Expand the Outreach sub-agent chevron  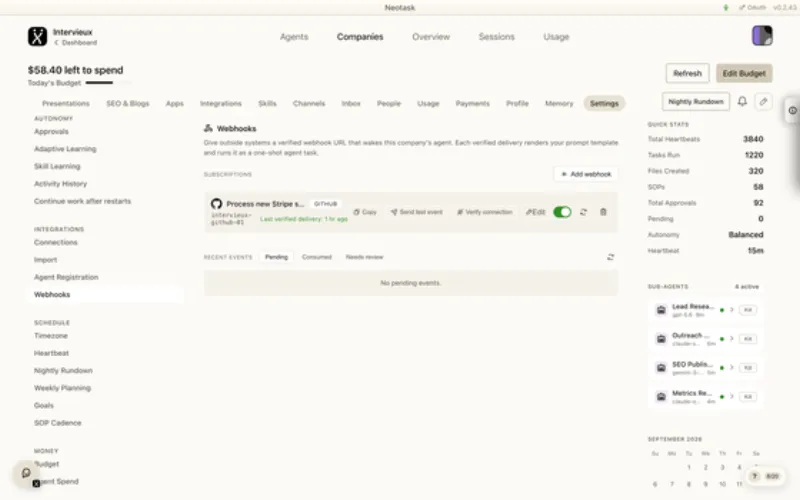click(732, 339)
